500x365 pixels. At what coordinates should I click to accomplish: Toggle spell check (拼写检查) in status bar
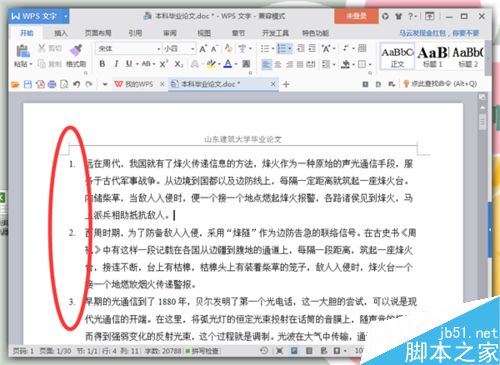tap(202, 351)
